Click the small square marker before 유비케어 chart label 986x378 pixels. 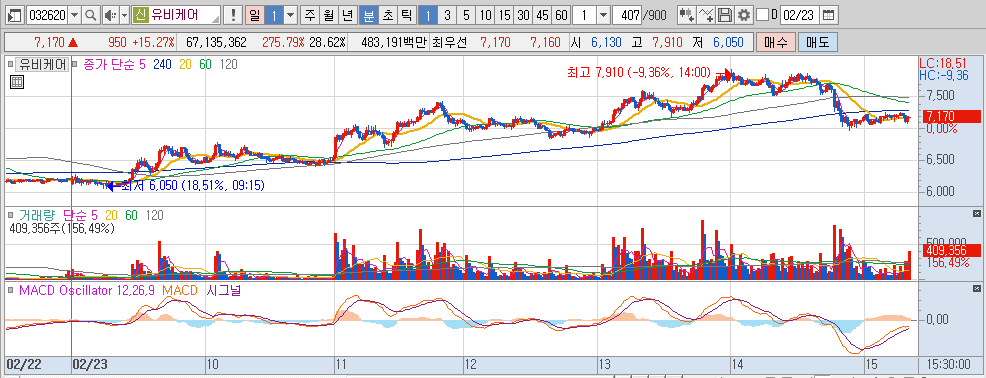coord(9,64)
